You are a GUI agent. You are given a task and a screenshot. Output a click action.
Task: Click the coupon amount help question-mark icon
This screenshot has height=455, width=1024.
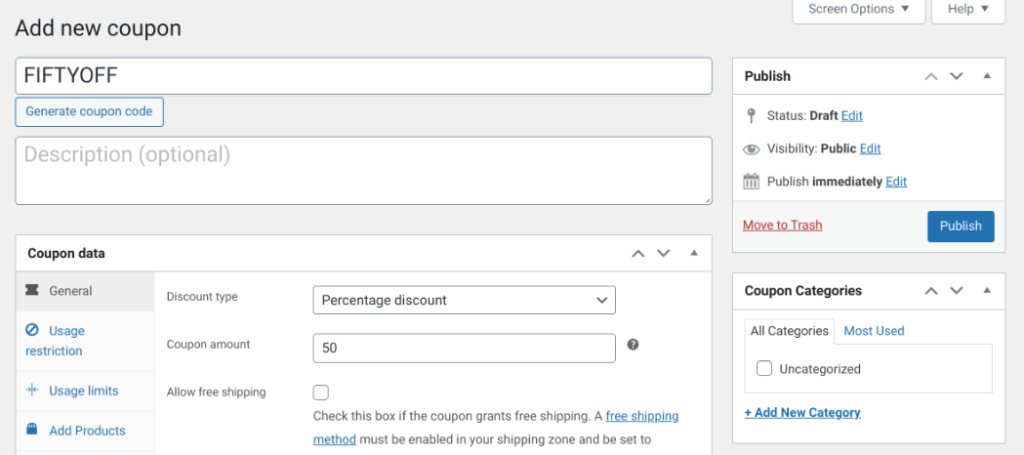point(632,345)
